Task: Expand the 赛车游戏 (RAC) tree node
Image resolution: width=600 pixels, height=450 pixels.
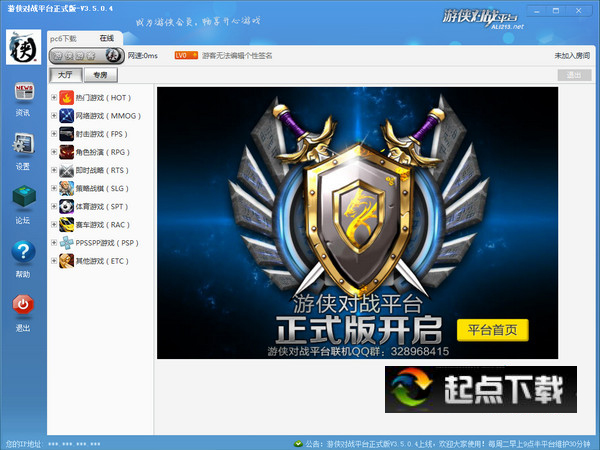Action: [54, 225]
